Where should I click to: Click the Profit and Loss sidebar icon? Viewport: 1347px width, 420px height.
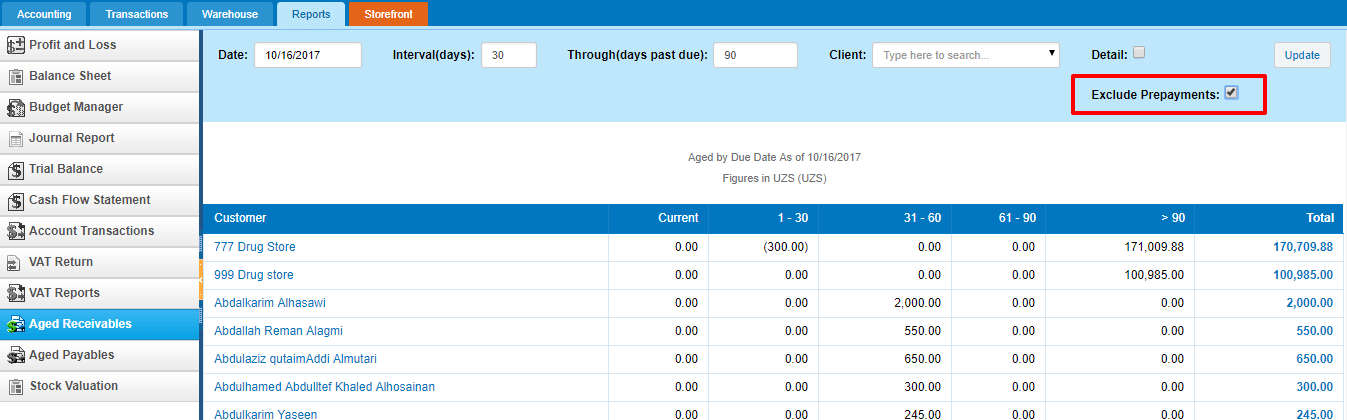[x=16, y=45]
